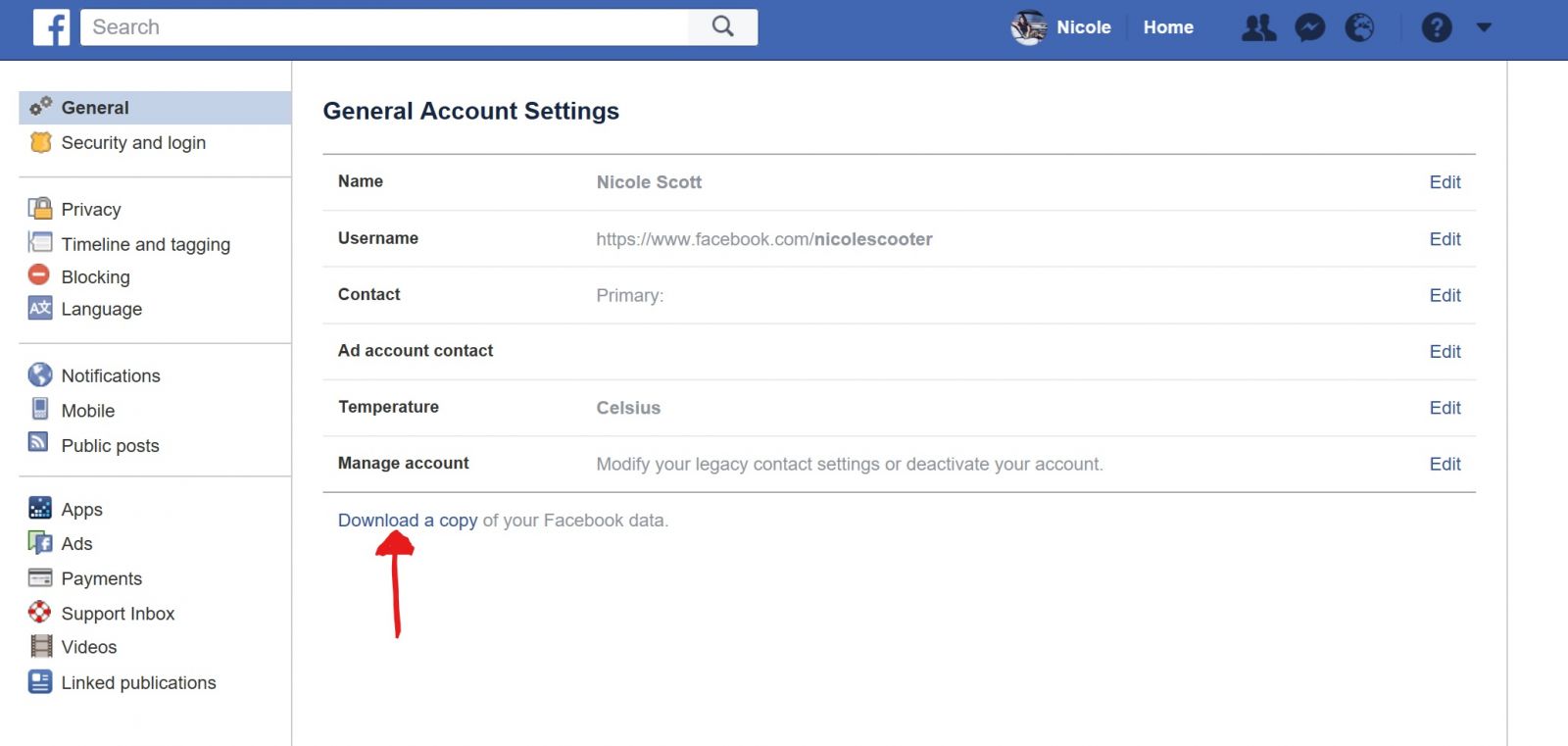Click the Primary: contact text

point(630,296)
